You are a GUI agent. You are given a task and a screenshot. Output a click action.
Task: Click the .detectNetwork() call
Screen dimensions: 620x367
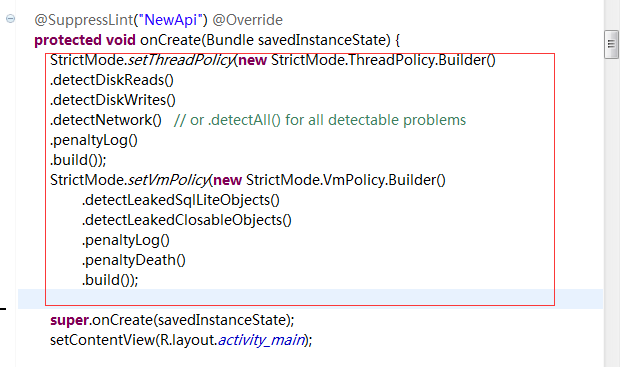[x=106, y=120]
